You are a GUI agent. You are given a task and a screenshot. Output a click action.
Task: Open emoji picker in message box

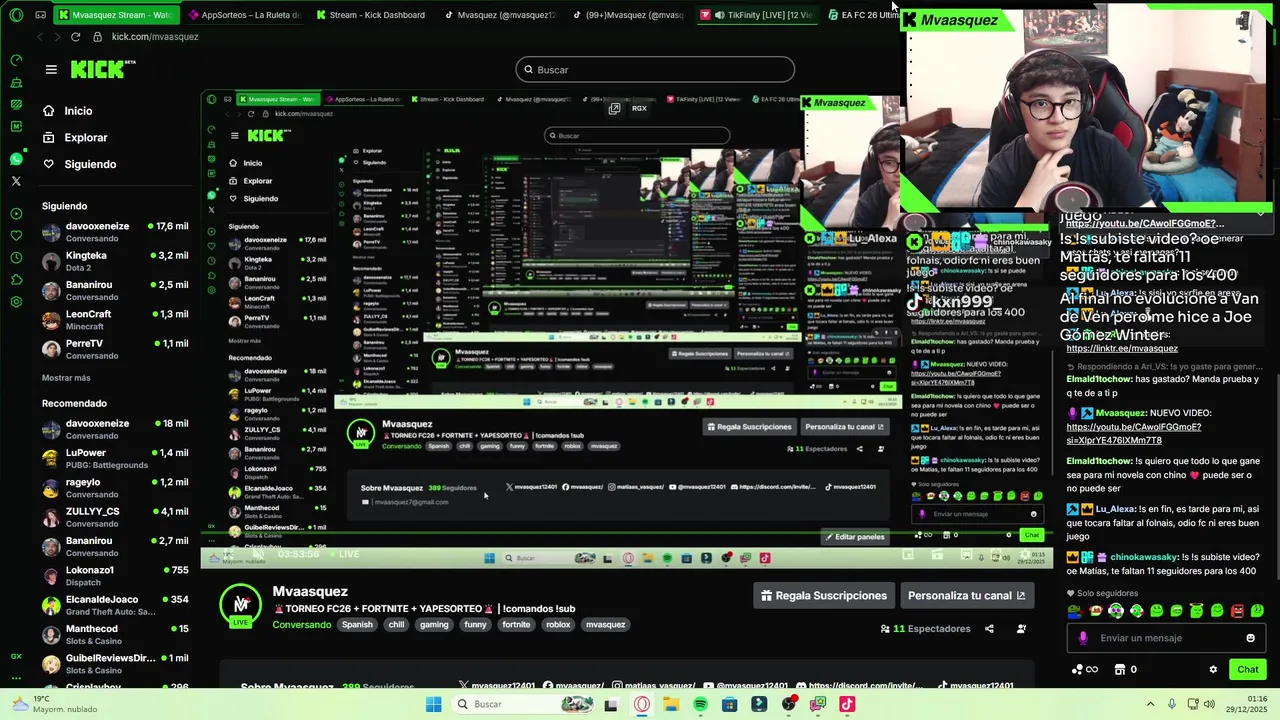pyautogui.click(x=1250, y=638)
